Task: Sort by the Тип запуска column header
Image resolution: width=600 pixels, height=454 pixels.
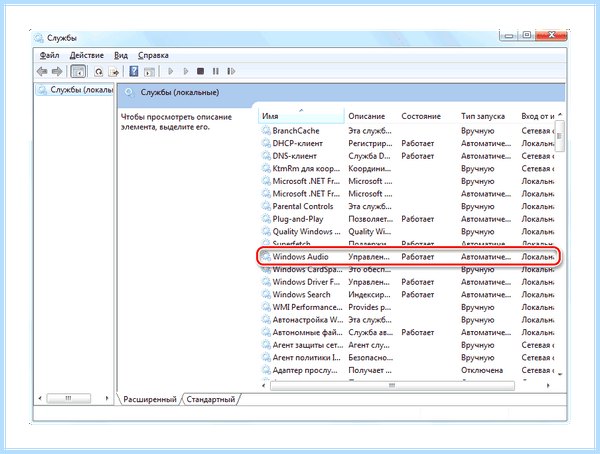Action: [483, 116]
